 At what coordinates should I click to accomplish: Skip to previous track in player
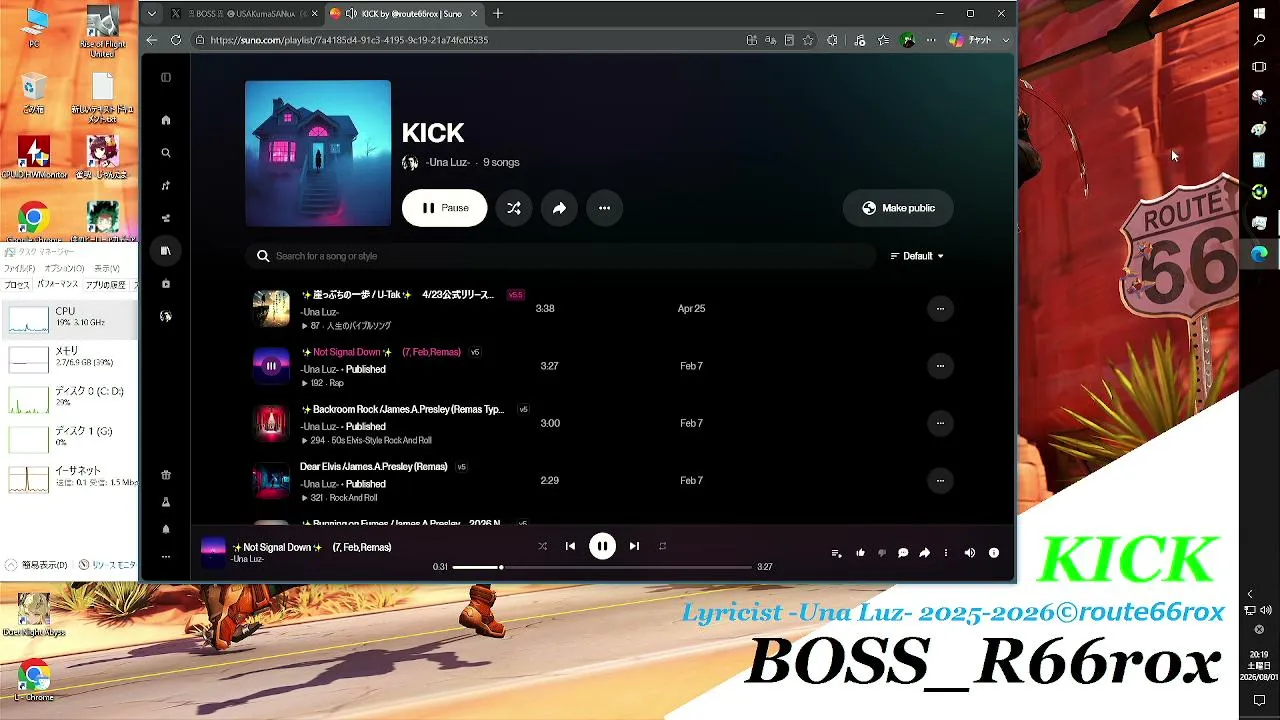coord(570,546)
